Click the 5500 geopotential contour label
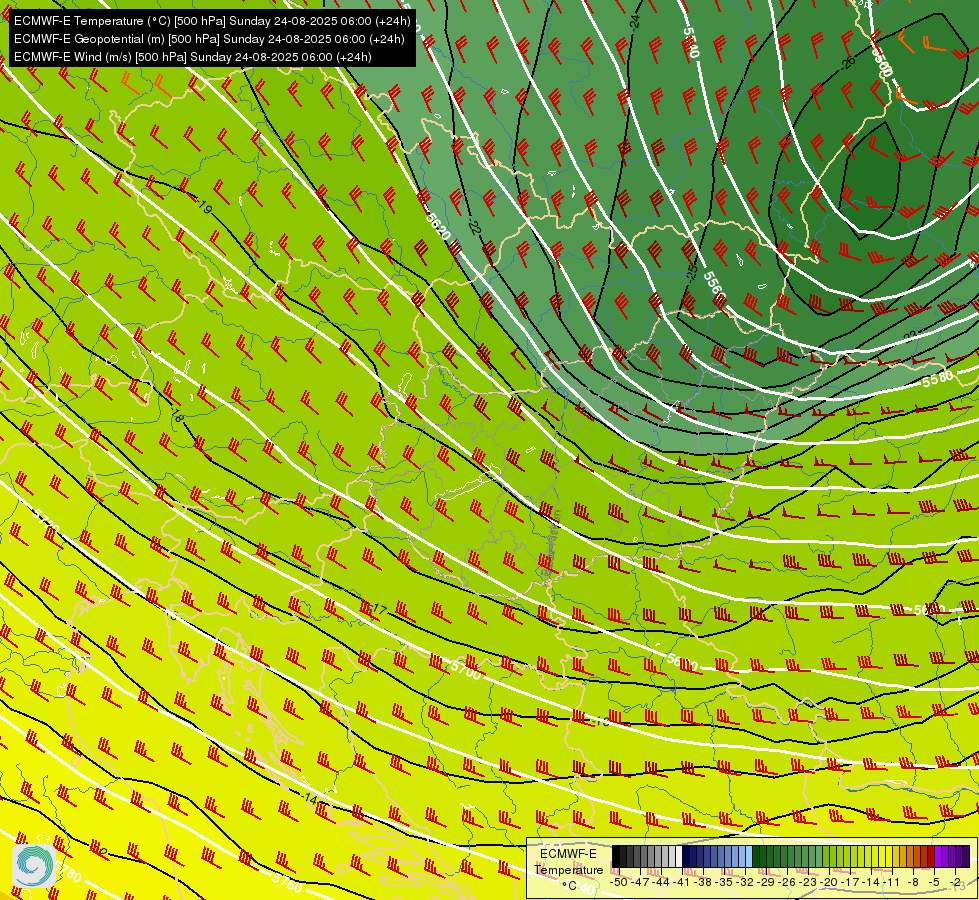This screenshot has height=900, width=979. point(883,62)
